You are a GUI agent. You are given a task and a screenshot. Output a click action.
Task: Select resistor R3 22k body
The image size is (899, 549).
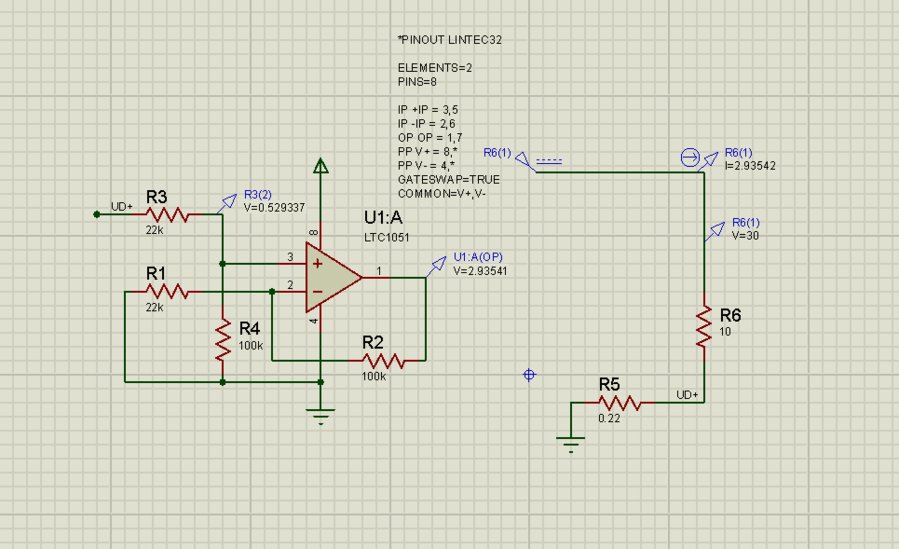168,213
